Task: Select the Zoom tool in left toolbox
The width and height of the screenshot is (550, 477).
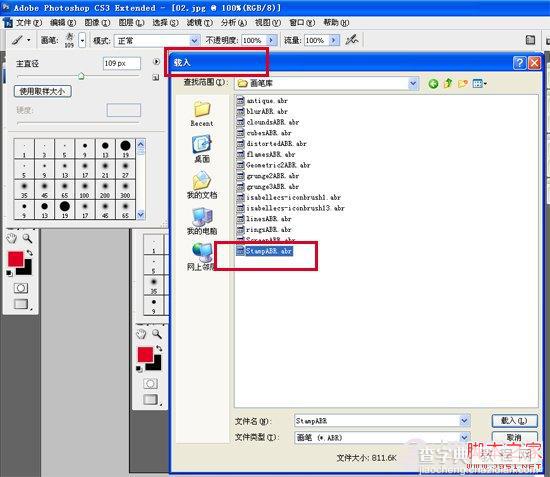Action: coord(27,238)
